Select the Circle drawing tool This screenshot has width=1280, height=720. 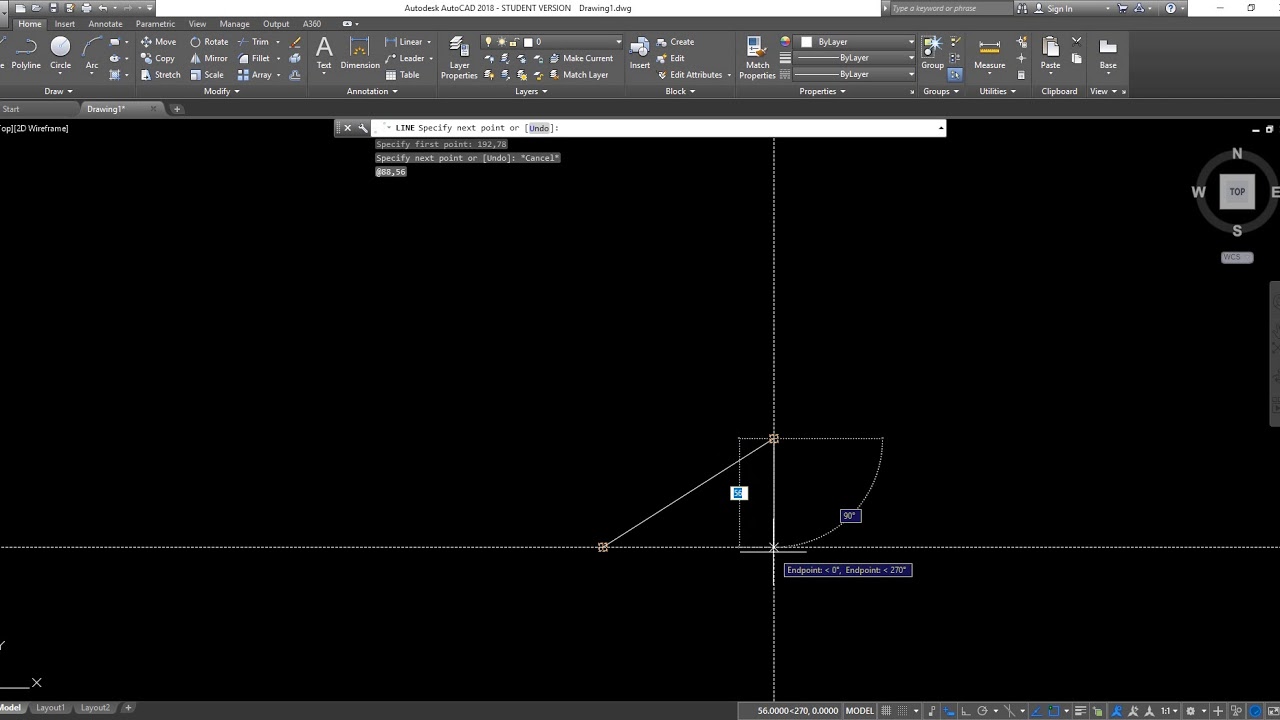61,52
